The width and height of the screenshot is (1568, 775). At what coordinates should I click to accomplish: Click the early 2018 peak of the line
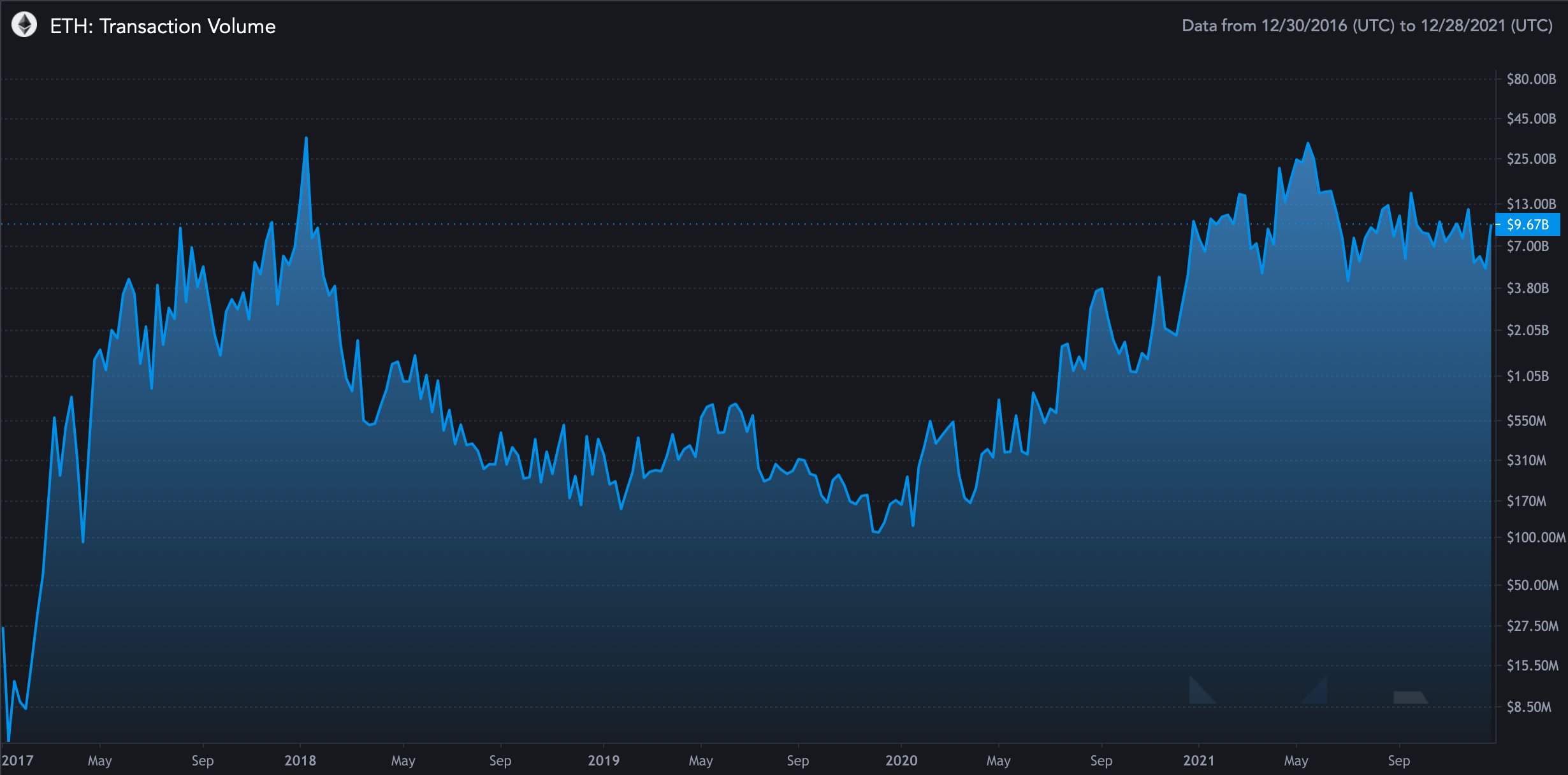pyautogui.click(x=306, y=138)
